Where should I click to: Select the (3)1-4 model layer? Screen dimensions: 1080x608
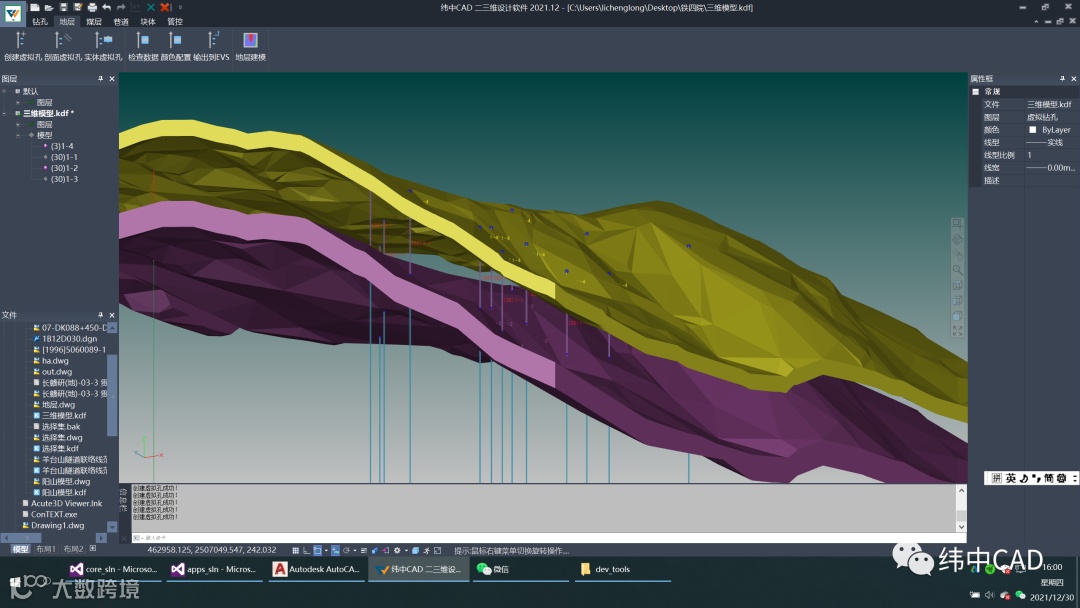(62, 146)
